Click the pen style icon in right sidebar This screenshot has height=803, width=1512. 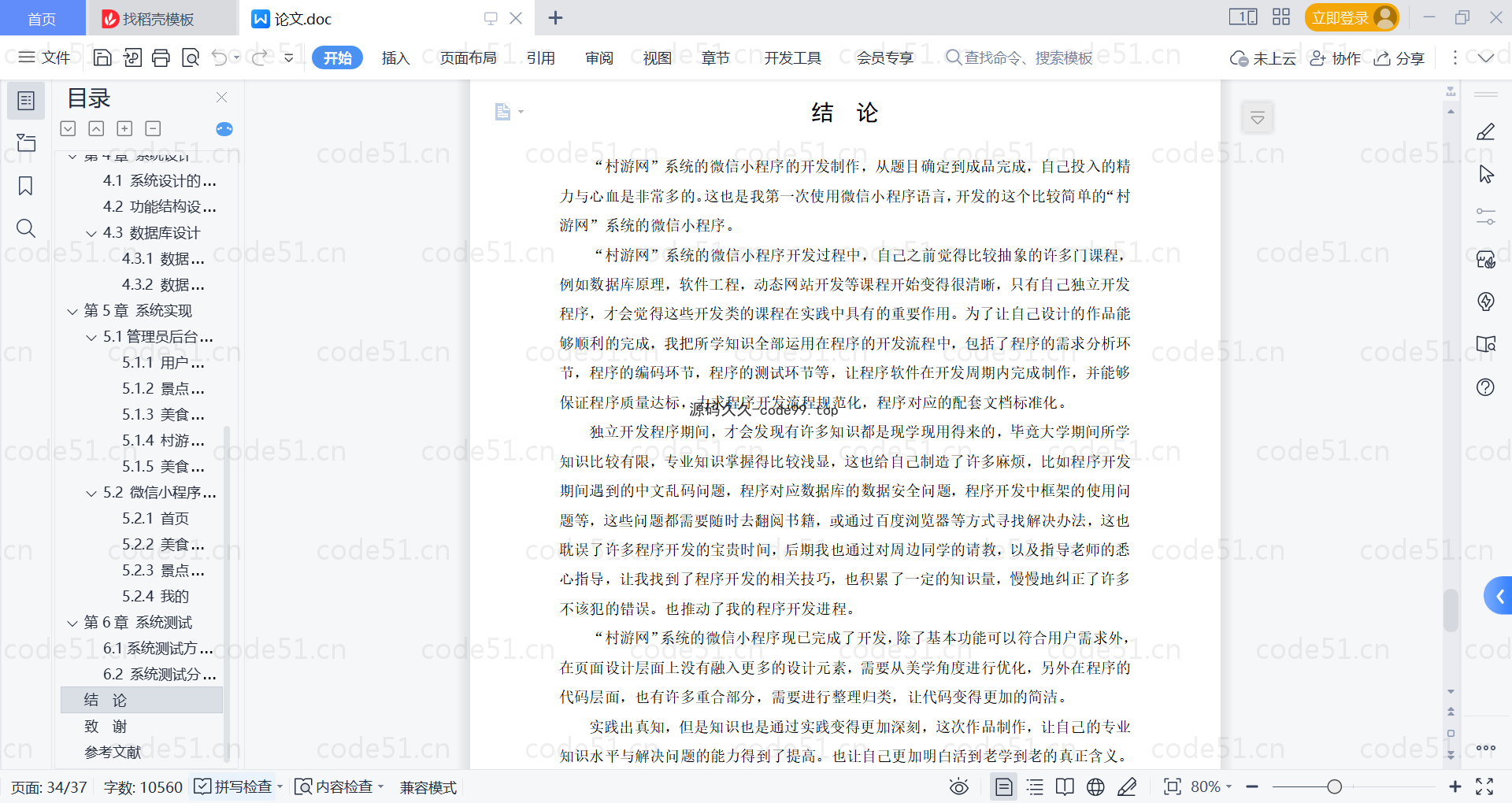pyautogui.click(x=1486, y=131)
